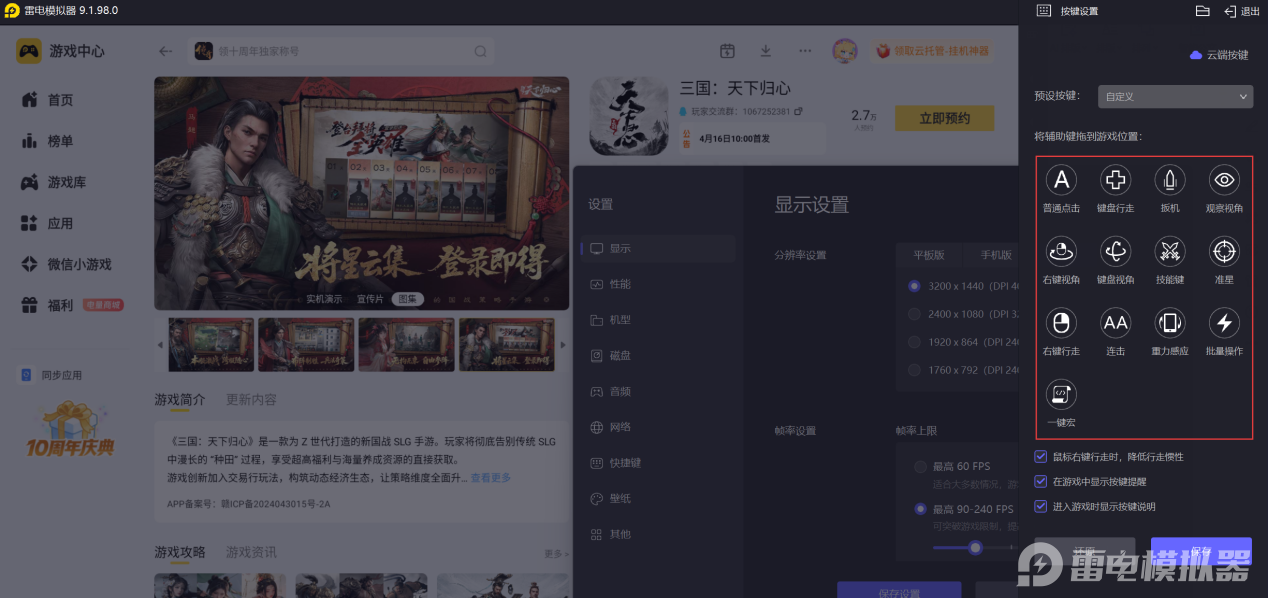Click the search magnifier icon

pos(481,51)
